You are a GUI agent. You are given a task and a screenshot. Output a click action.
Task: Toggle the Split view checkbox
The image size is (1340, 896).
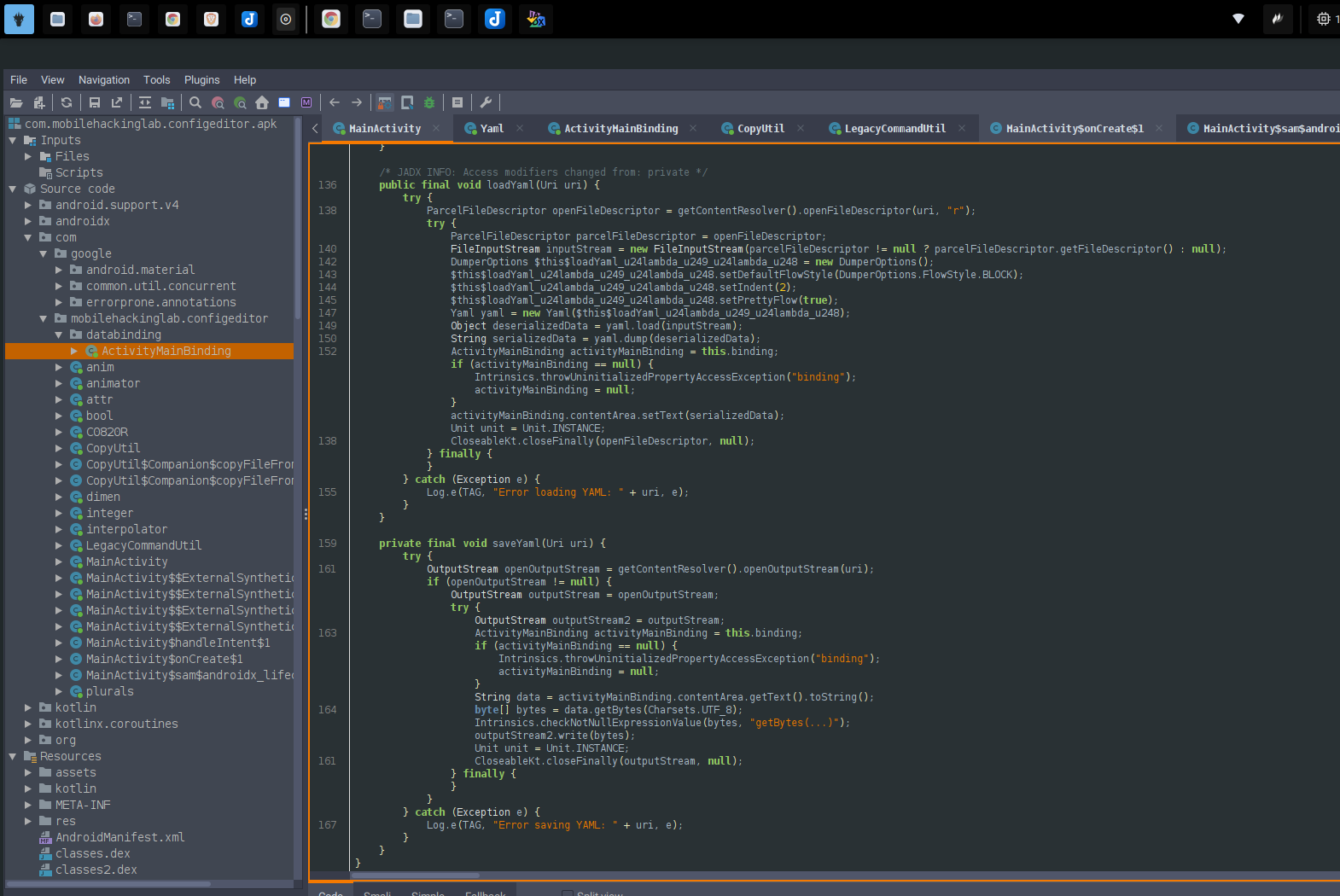pyautogui.click(x=567, y=893)
